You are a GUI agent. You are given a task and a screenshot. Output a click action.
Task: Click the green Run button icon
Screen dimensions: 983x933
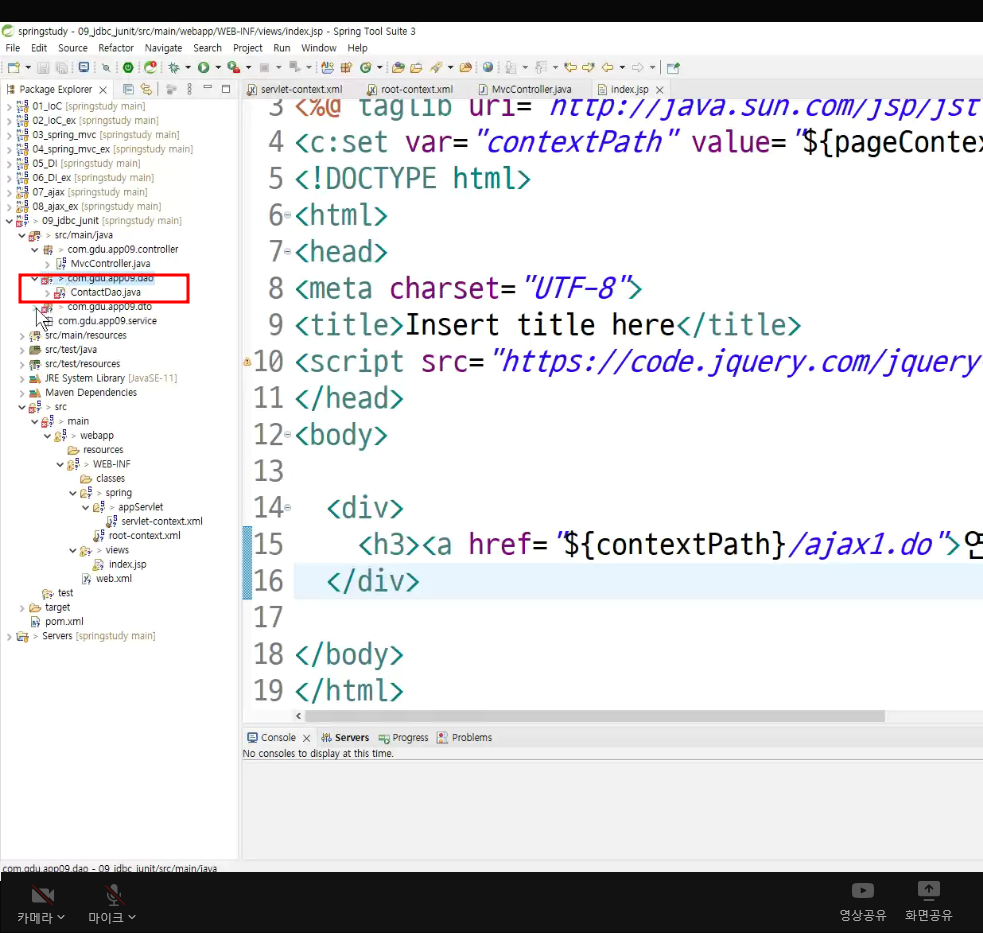point(203,68)
